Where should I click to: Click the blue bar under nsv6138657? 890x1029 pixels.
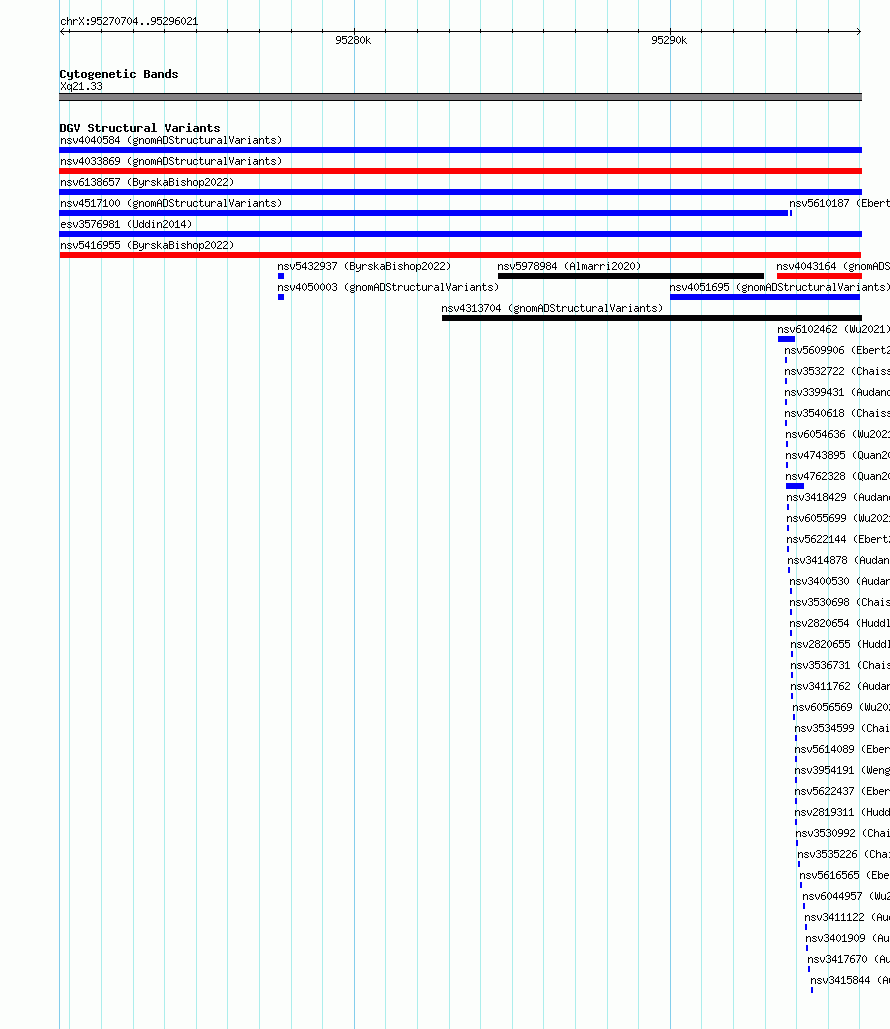pyautogui.click(x=460, y=192)
